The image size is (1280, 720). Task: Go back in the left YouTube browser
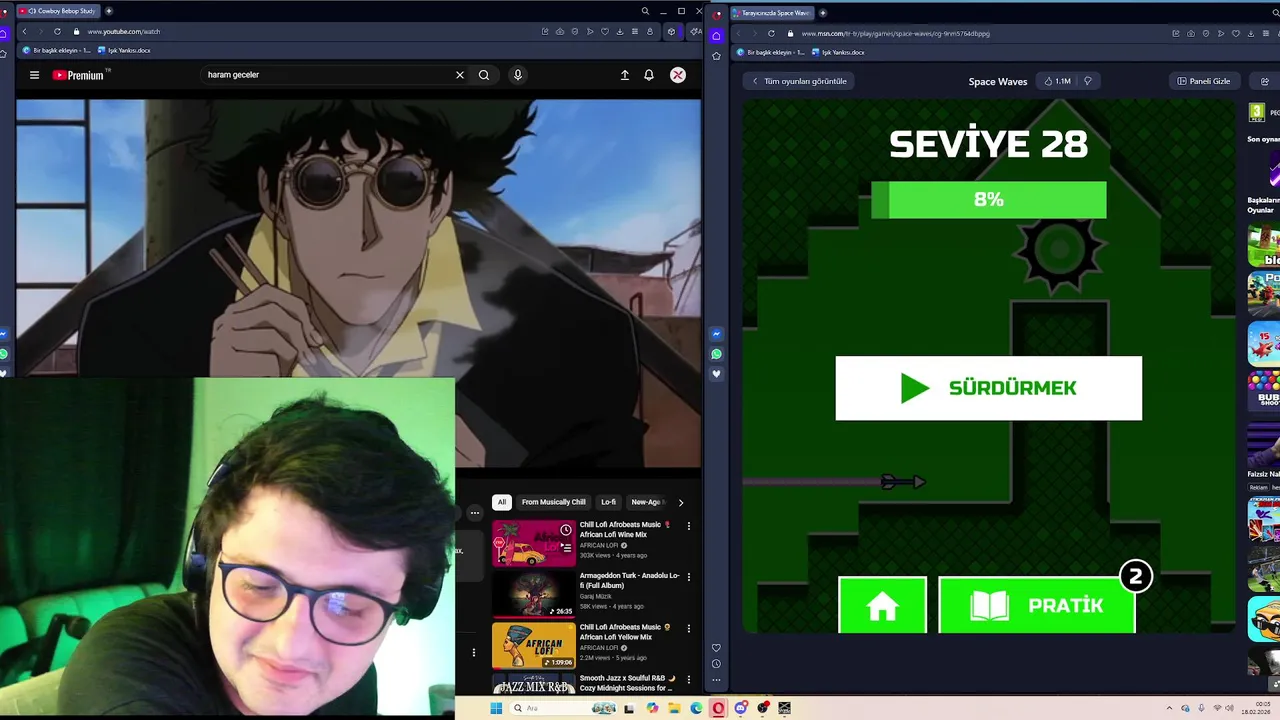point(24,31)
